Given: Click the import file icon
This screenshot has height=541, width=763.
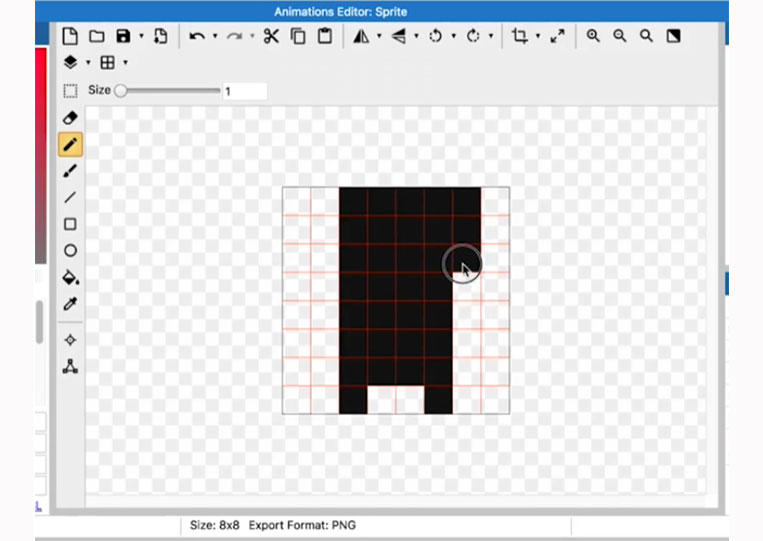Looking at the screenshot, I should pyautogui.click(x=161, y=36).
